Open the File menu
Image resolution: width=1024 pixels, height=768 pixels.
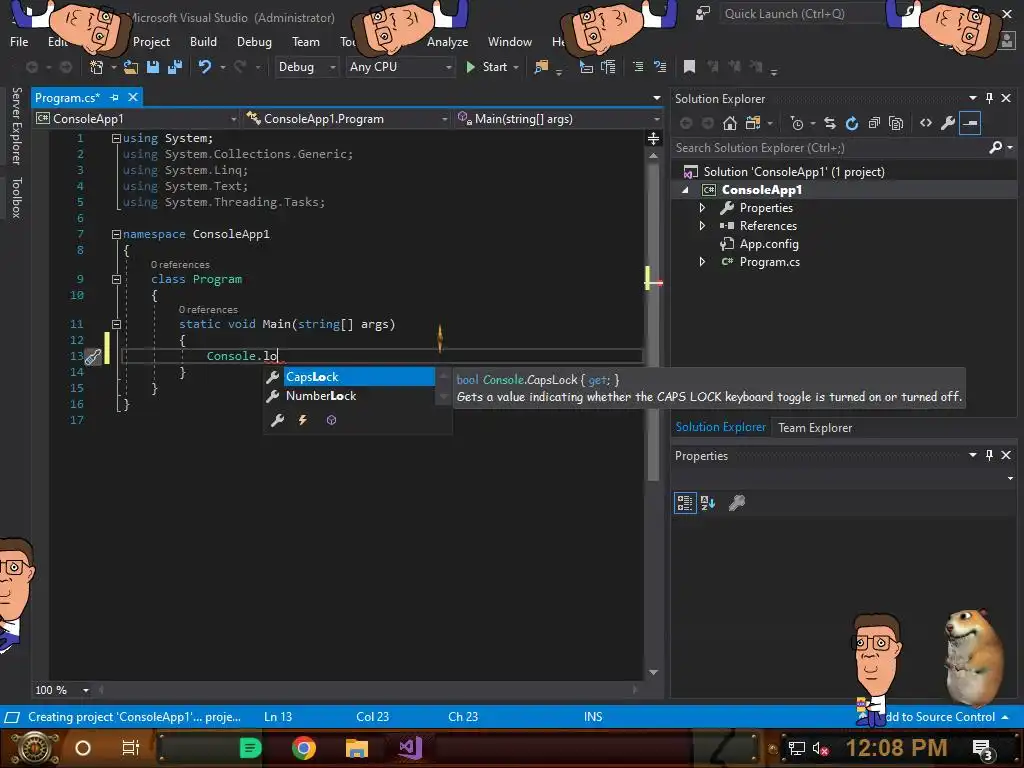click(19, 42)
